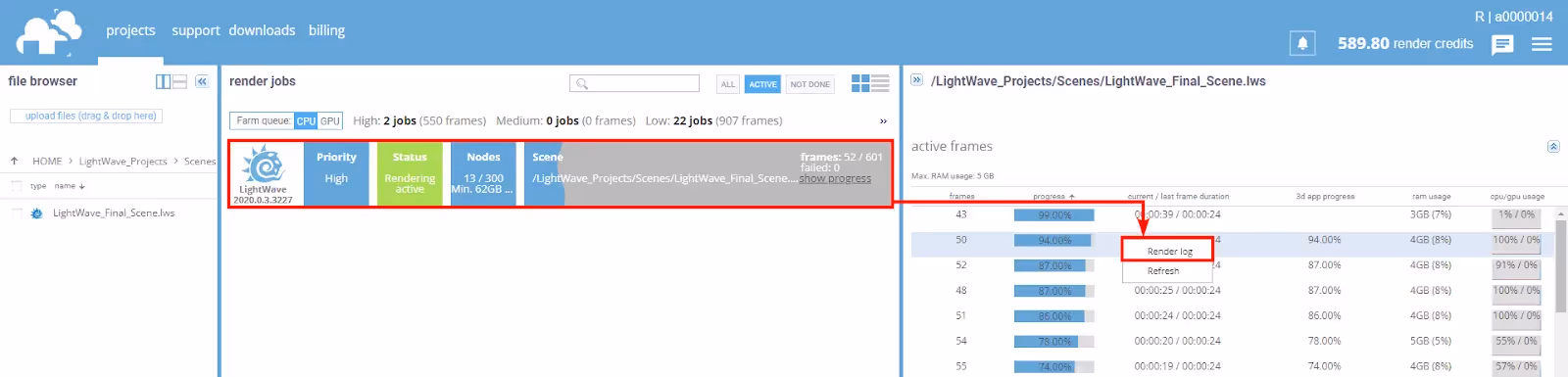The height and width of the screenshot is (377, 1568).
Task: Open the projects tab
Action: [x=130, y=30]
